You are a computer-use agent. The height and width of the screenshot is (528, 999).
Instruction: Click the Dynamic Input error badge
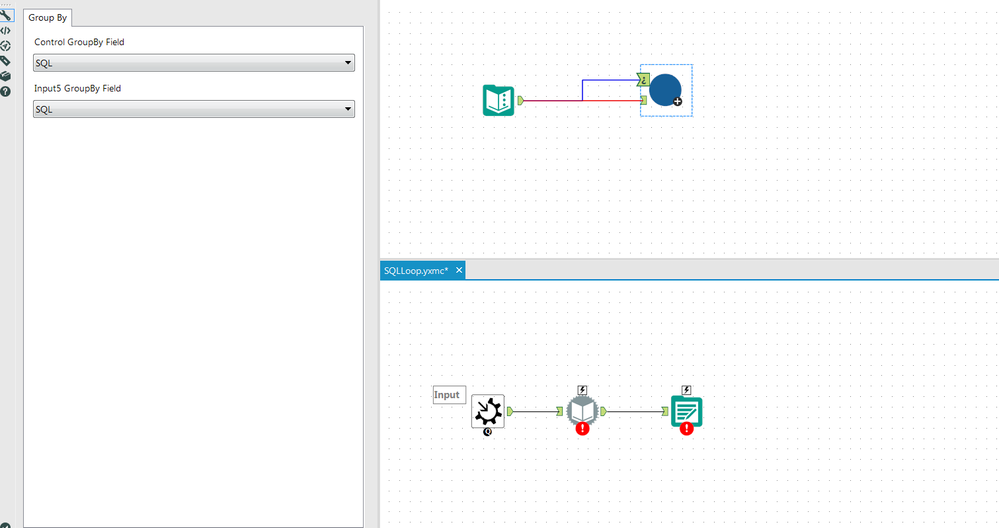coord(582,429)
